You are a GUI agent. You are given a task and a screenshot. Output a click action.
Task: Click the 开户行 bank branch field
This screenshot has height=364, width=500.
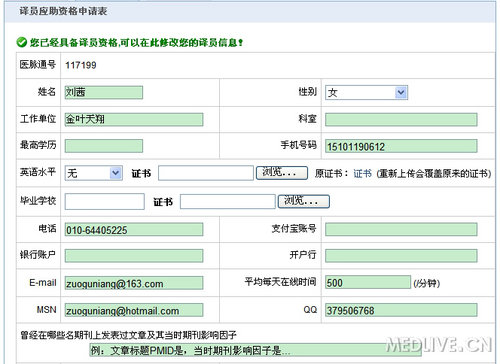pyautogui.click(x=401, y=256)
